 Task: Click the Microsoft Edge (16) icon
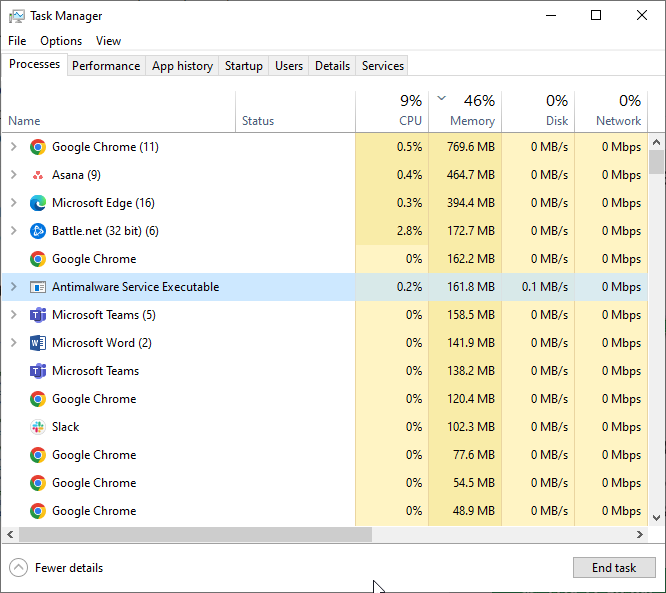[38, 203]
